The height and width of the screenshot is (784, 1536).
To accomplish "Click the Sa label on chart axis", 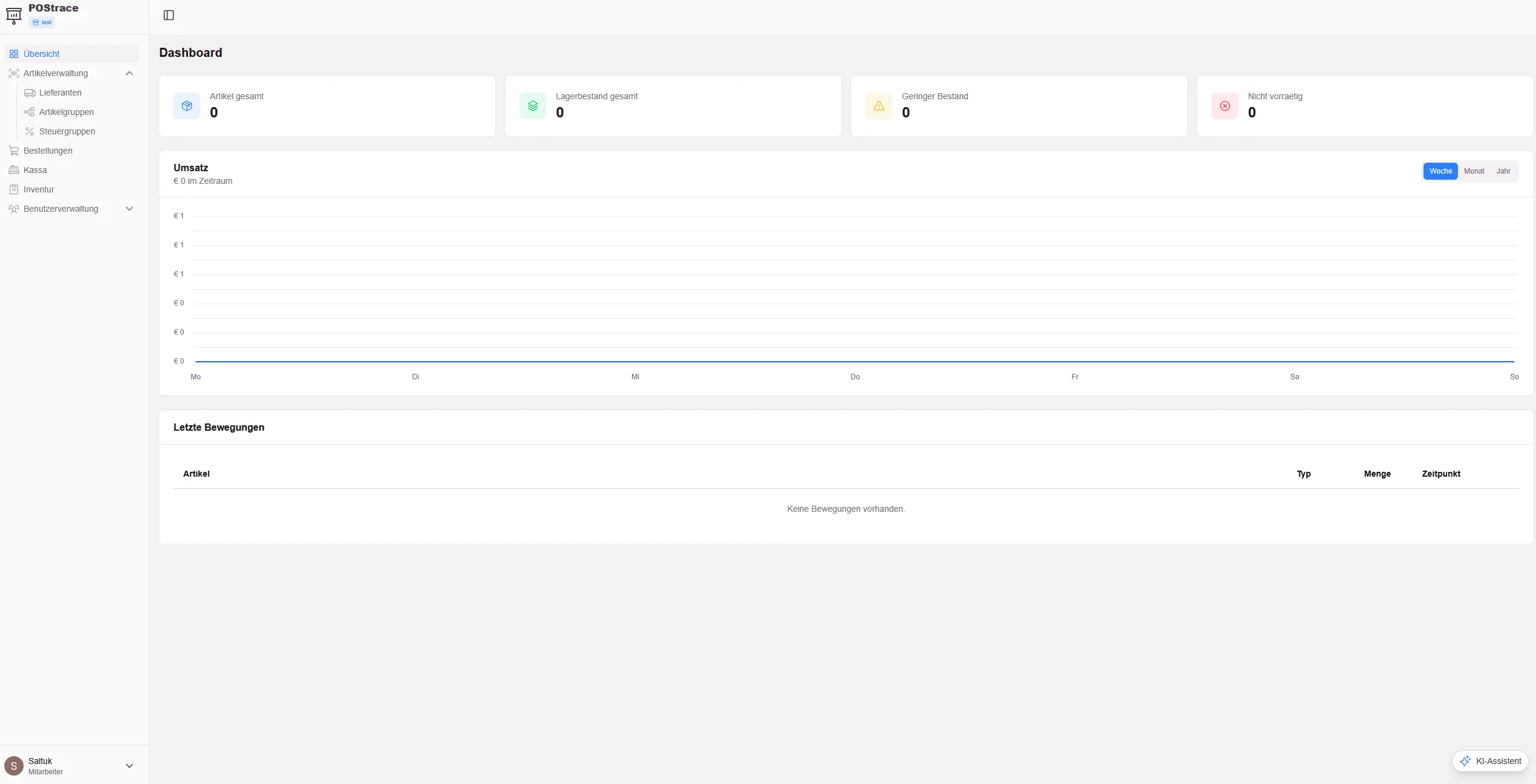I will click(1295, 377).
